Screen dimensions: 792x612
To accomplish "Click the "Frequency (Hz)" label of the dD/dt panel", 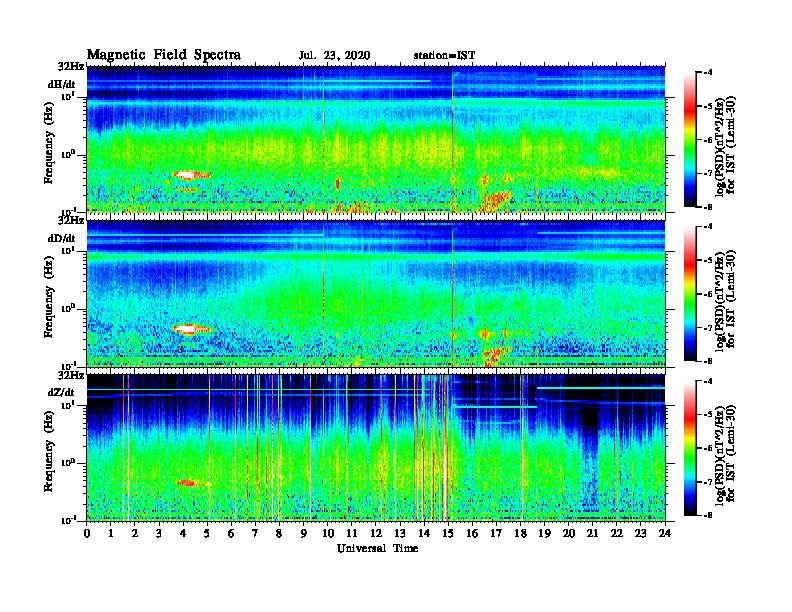I will pyautogui.click(x=48, y=297).
